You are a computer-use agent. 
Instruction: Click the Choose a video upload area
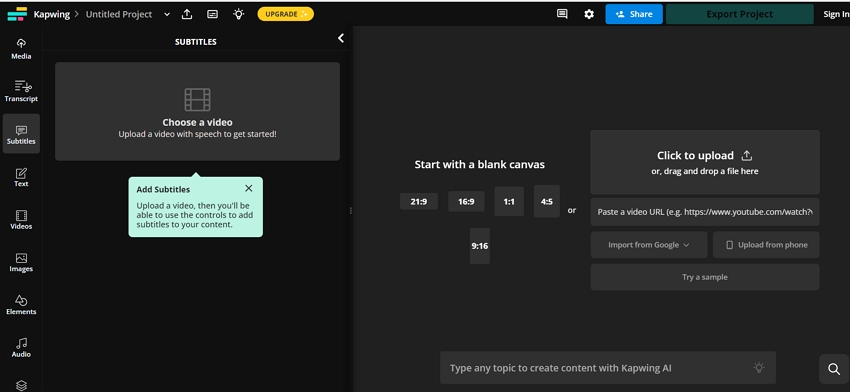point(197,111)
